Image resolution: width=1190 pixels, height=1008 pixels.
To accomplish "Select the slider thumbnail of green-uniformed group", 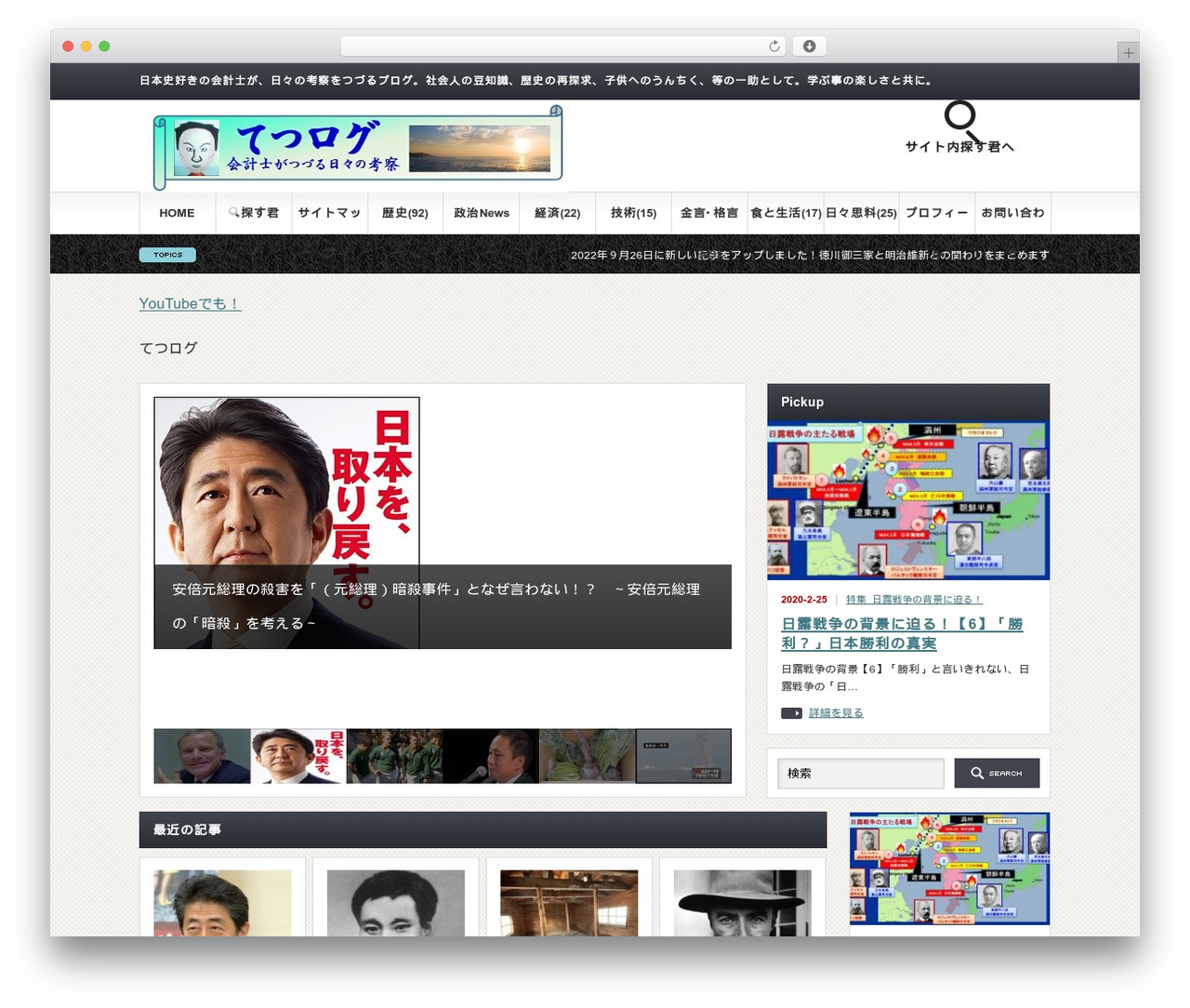I will click(394, 756).
